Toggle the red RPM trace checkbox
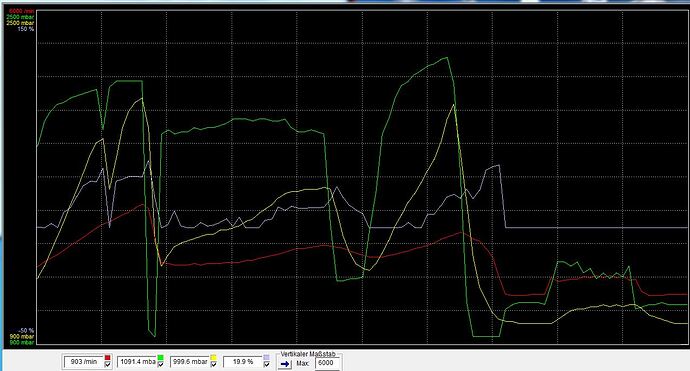The image size is (690, 371). click(x=107, y=364)
